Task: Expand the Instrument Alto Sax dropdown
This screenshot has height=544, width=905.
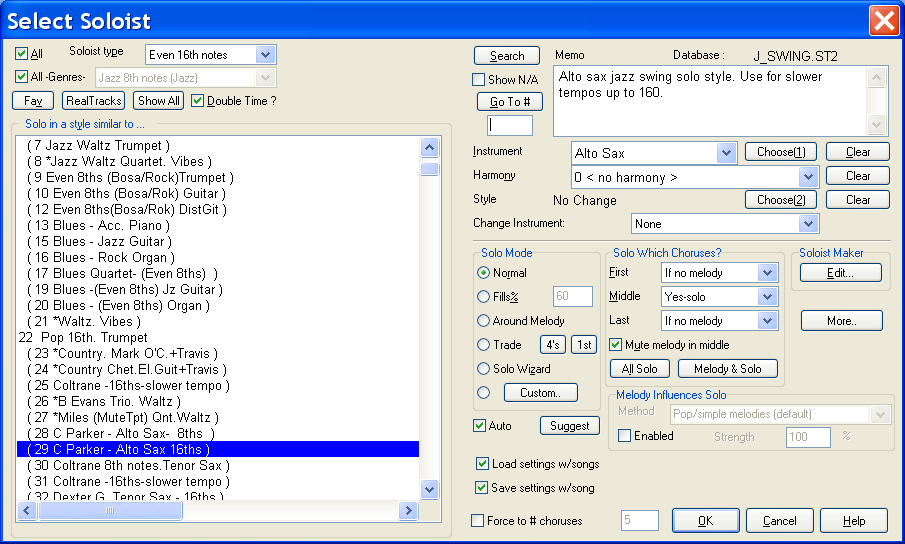Action: click(727, 153)
